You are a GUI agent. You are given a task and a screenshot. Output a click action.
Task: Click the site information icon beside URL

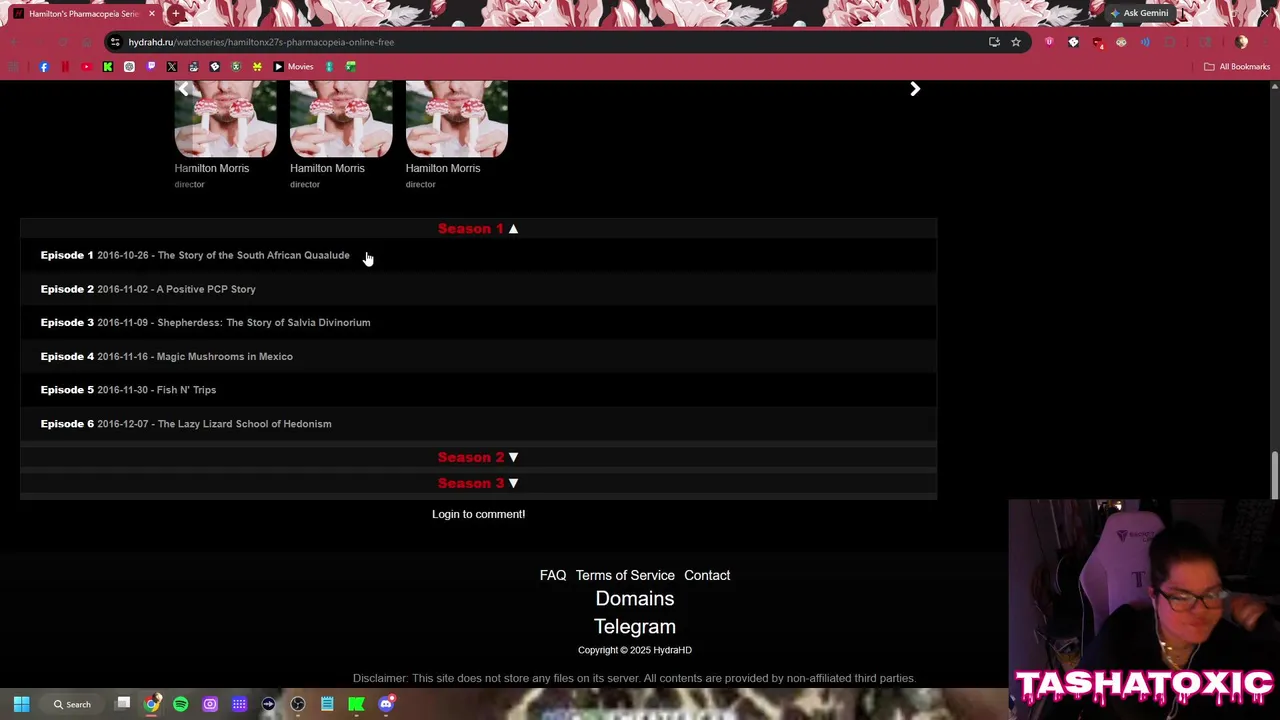pyautogui.click(x=115, y=42)
